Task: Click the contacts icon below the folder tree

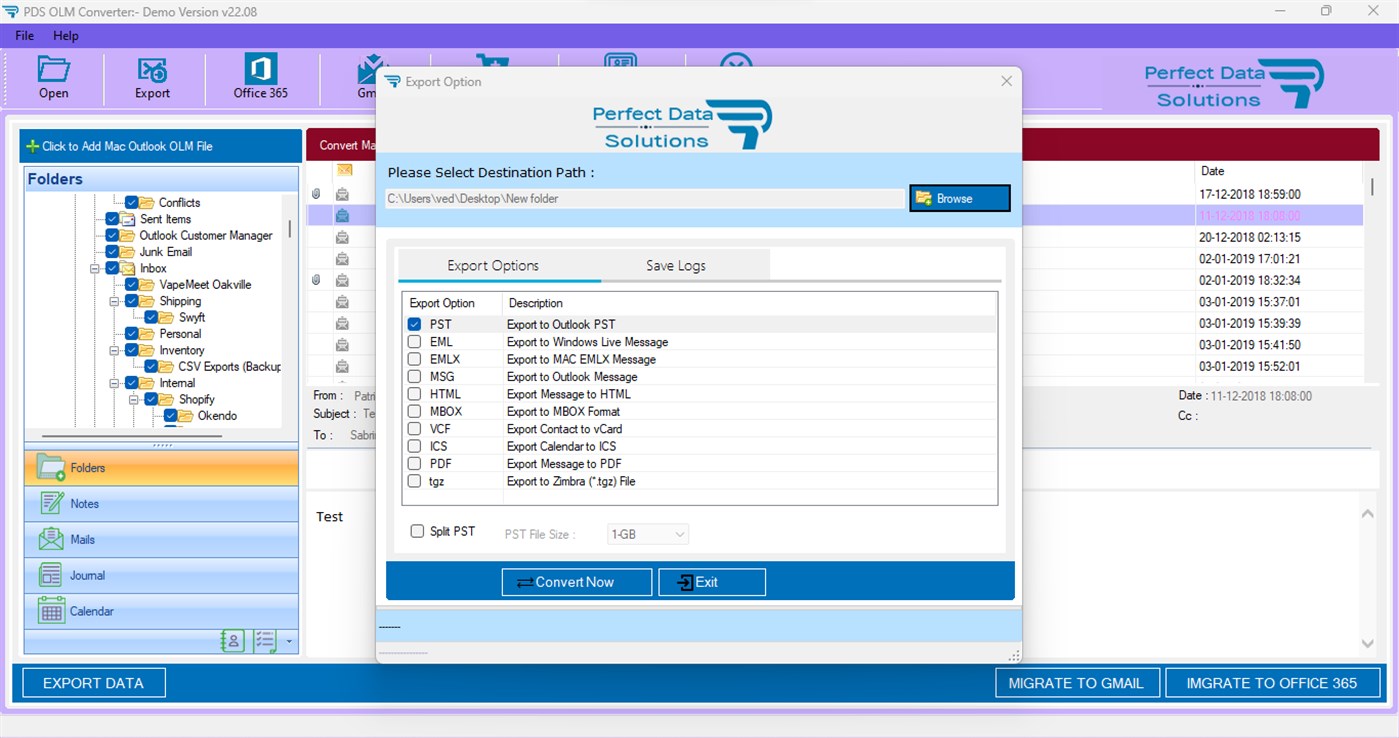Action: click(x=232, y=641)
